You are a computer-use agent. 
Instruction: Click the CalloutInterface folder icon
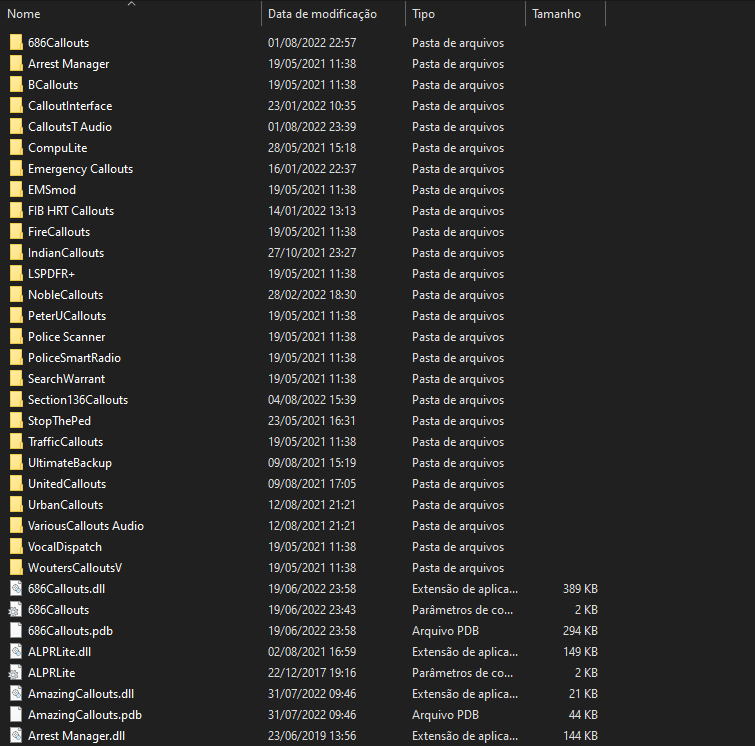pyautogui.click(x=16, y=105)
